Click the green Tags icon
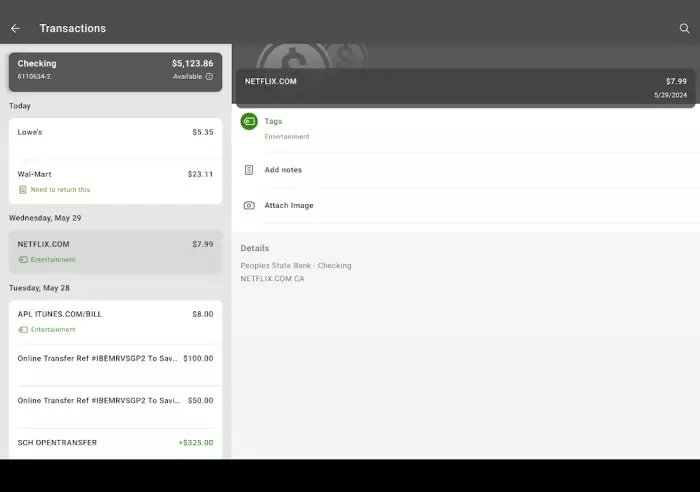This screenshot has width=700, height=492. (x=249, y=121)
